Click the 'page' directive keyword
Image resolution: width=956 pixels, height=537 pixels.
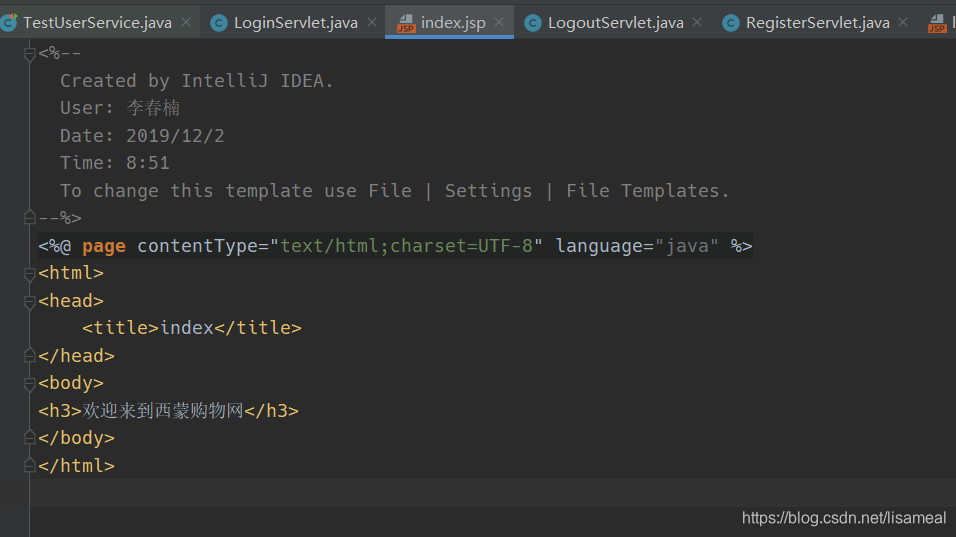pyautogui.click(x=104, y=246)
